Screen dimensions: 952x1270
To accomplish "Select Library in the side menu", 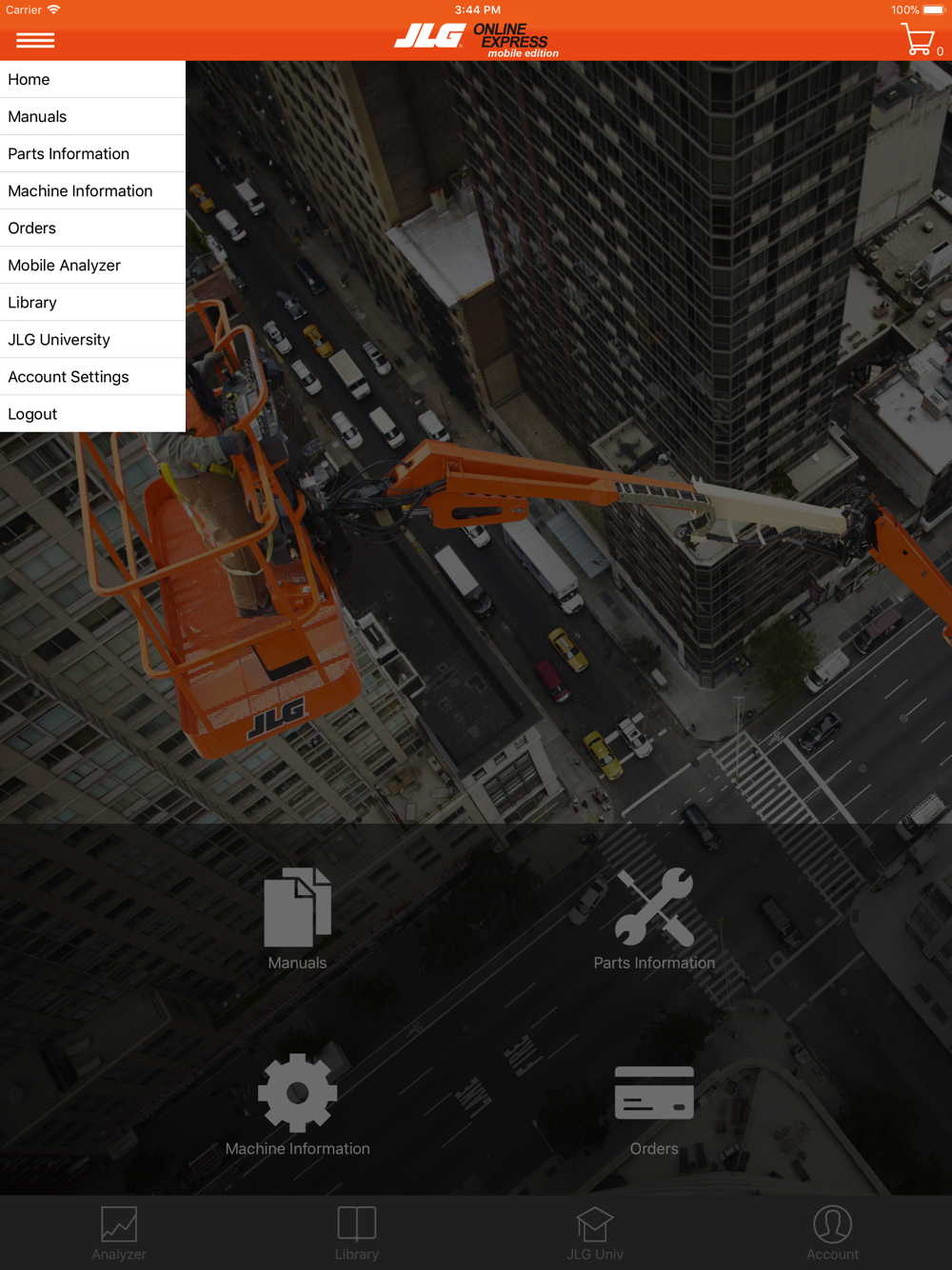I will click(92, 302).
